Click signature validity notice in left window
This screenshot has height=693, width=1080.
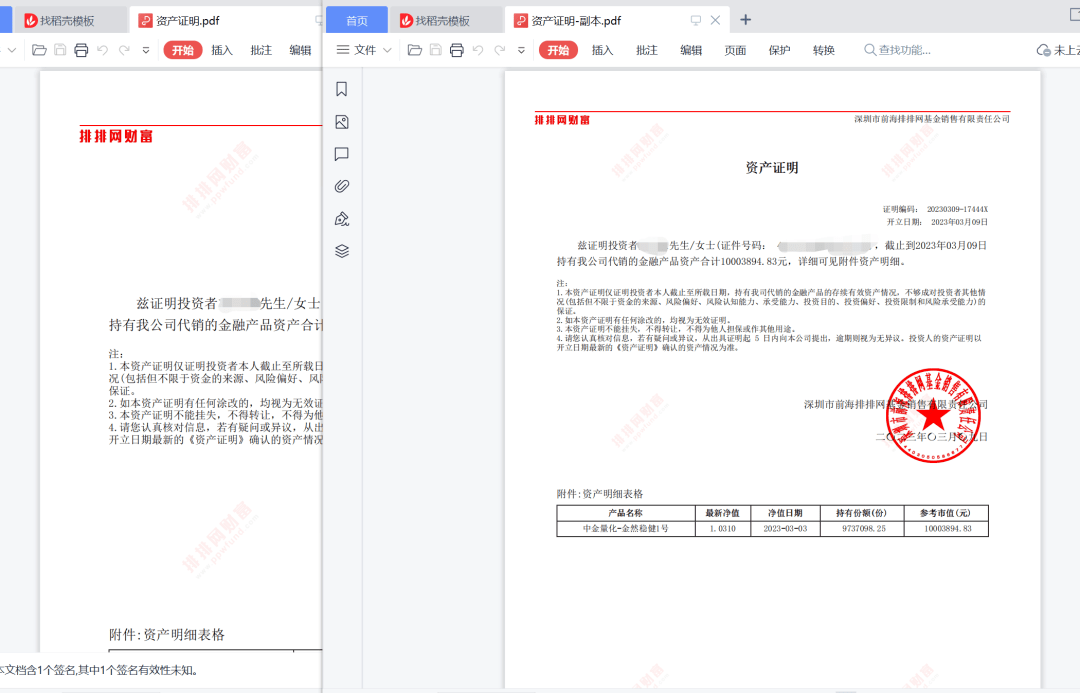[98, 670]
